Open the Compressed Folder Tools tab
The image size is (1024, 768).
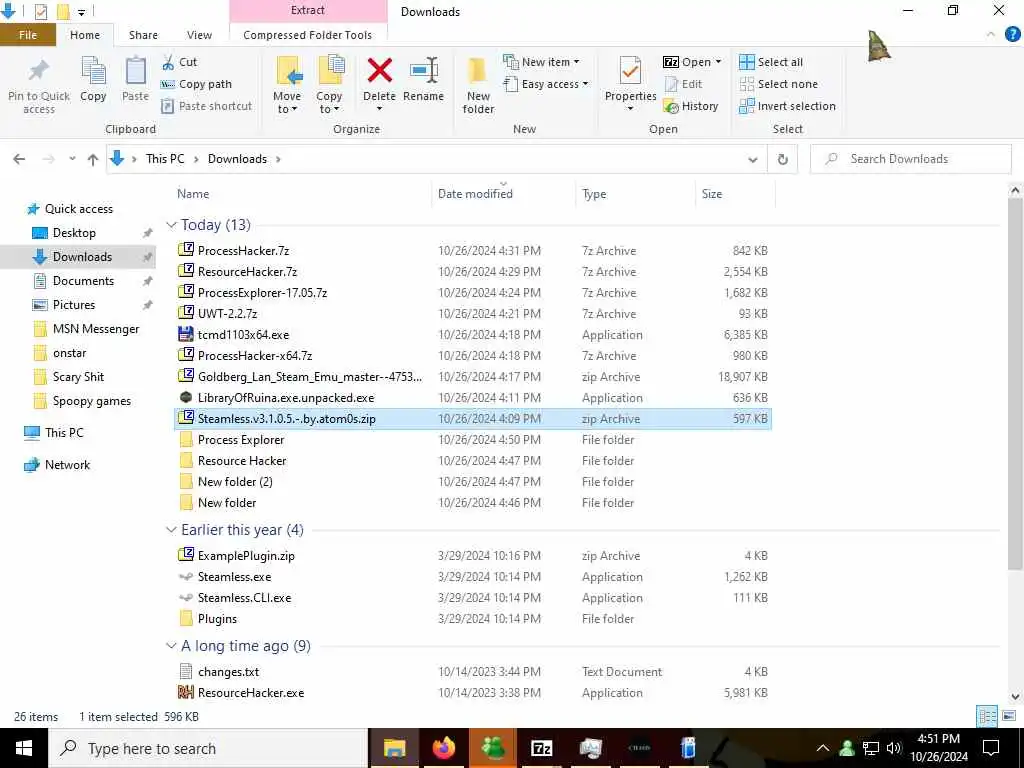pos(308,35)
